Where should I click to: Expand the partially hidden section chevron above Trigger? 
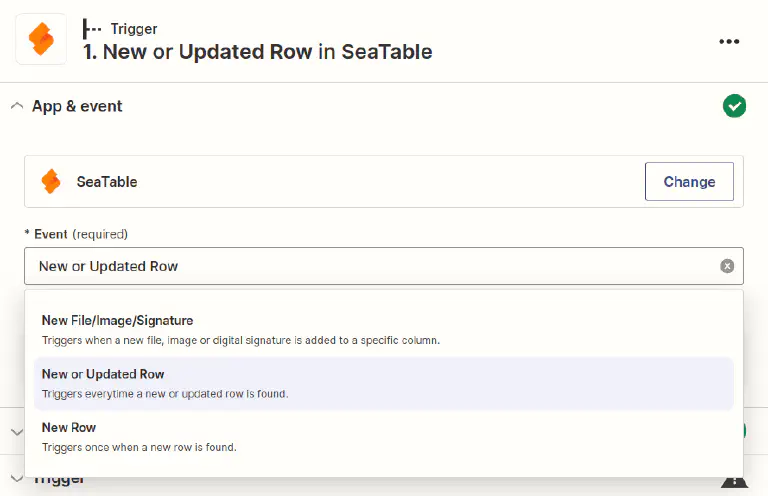[x=17, y=432]
